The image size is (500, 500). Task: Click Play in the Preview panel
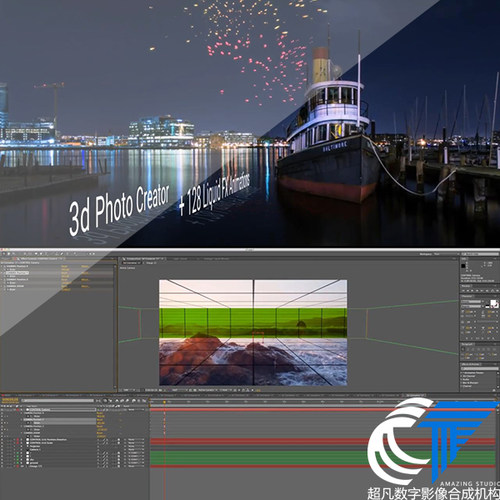tap(472, 291)
